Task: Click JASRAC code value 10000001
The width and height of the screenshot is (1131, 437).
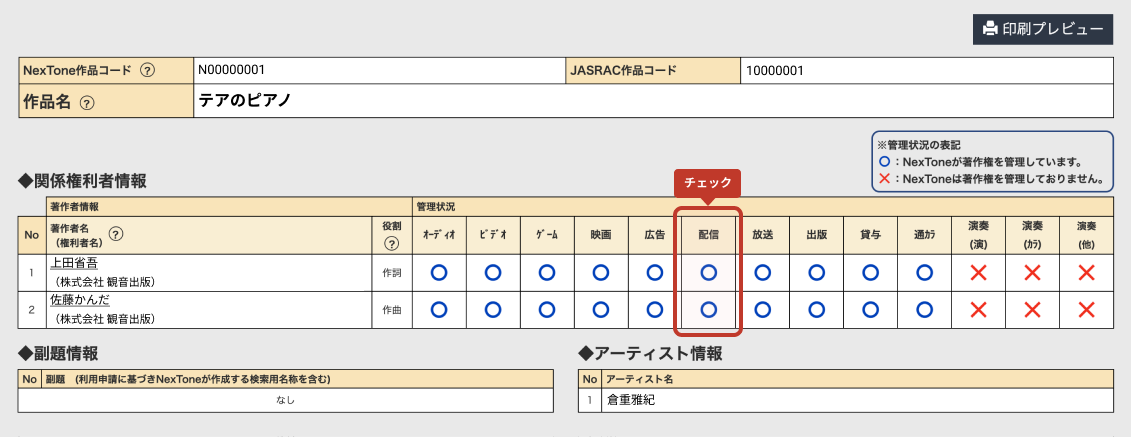Action: click(775, 71)
